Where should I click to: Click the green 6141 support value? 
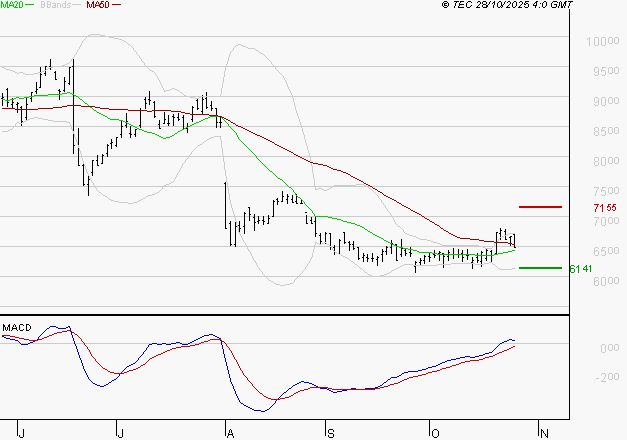point(581,269)
